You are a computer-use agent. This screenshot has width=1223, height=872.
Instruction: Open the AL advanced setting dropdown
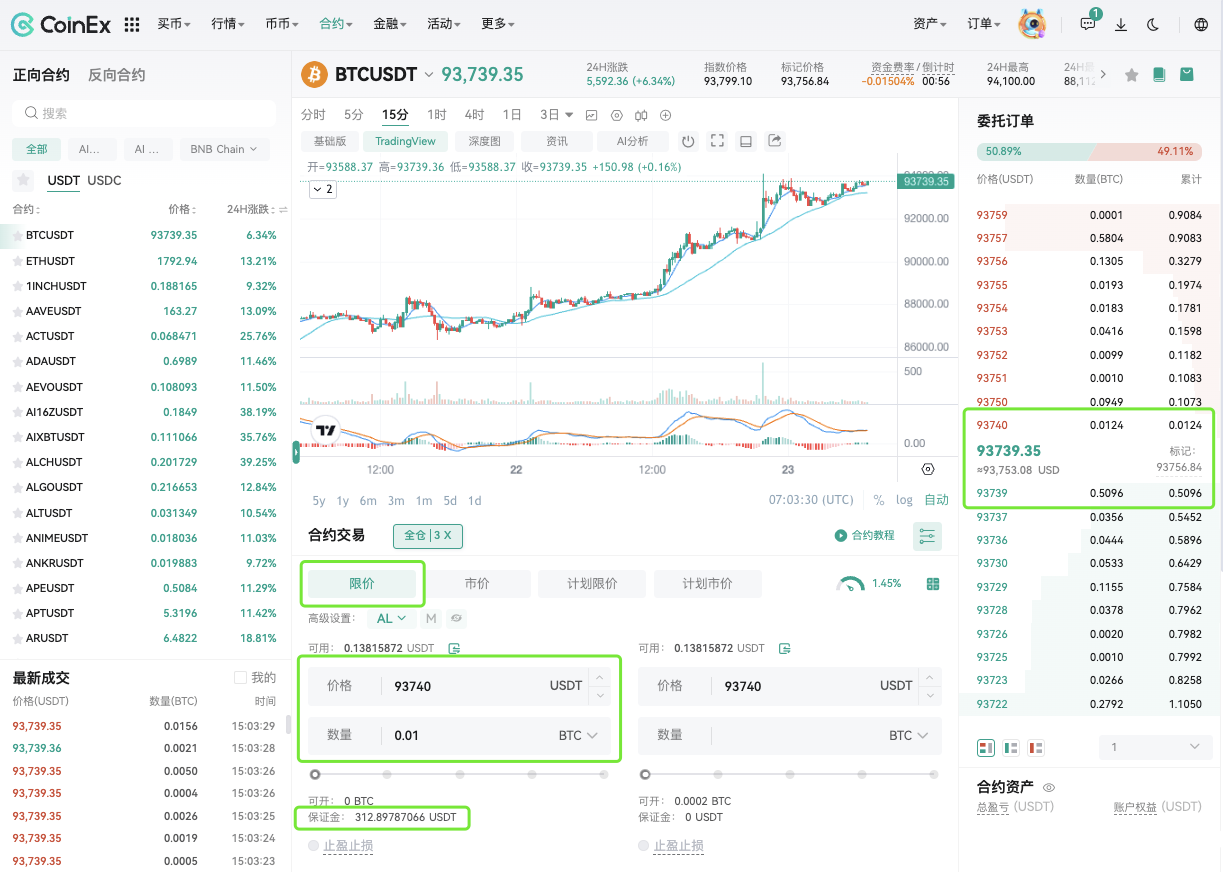[390, 619]
